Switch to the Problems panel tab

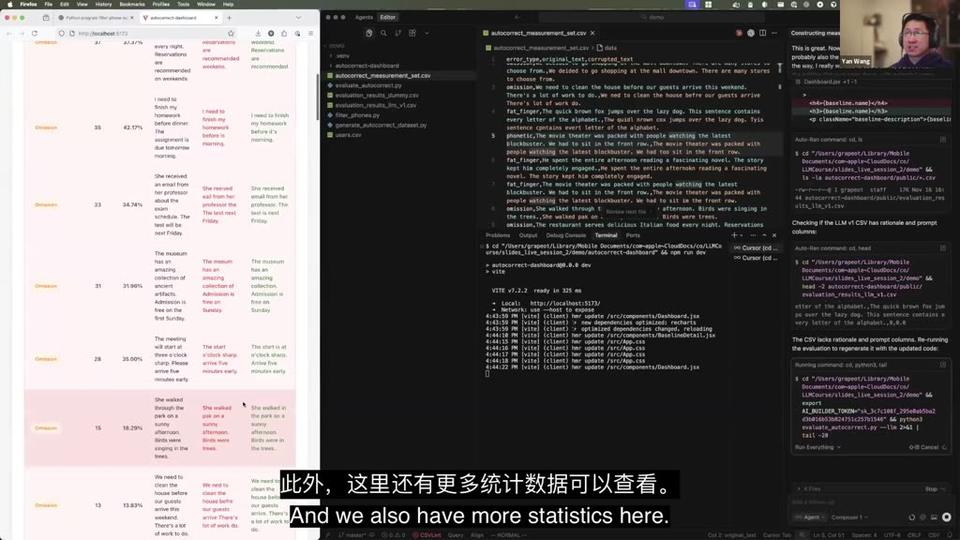[x=498, y=235]
